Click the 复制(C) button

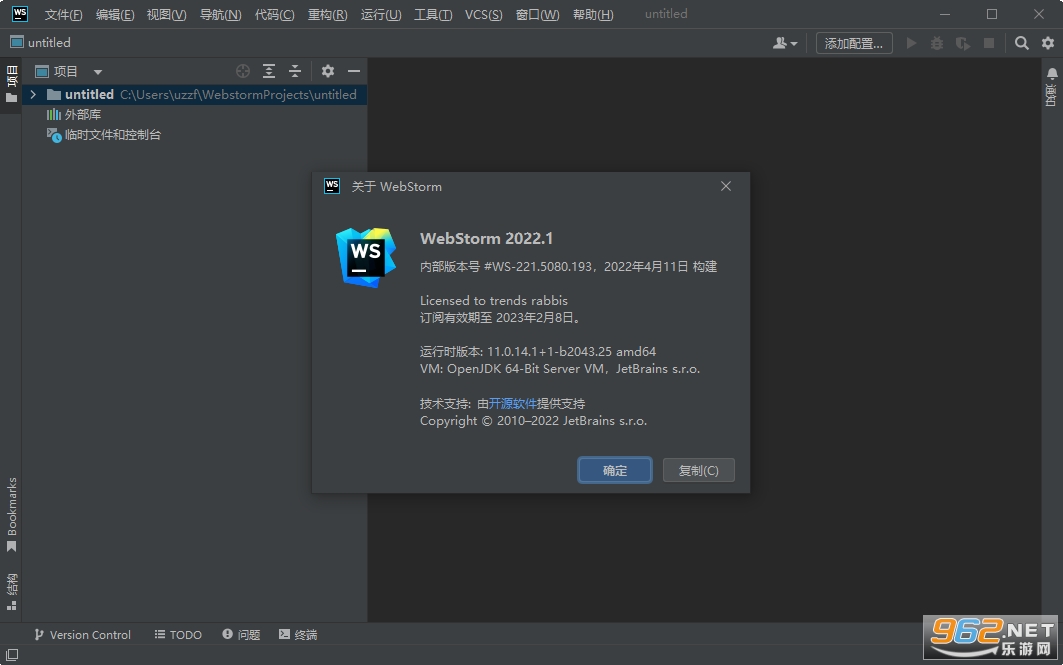point(698,470)
